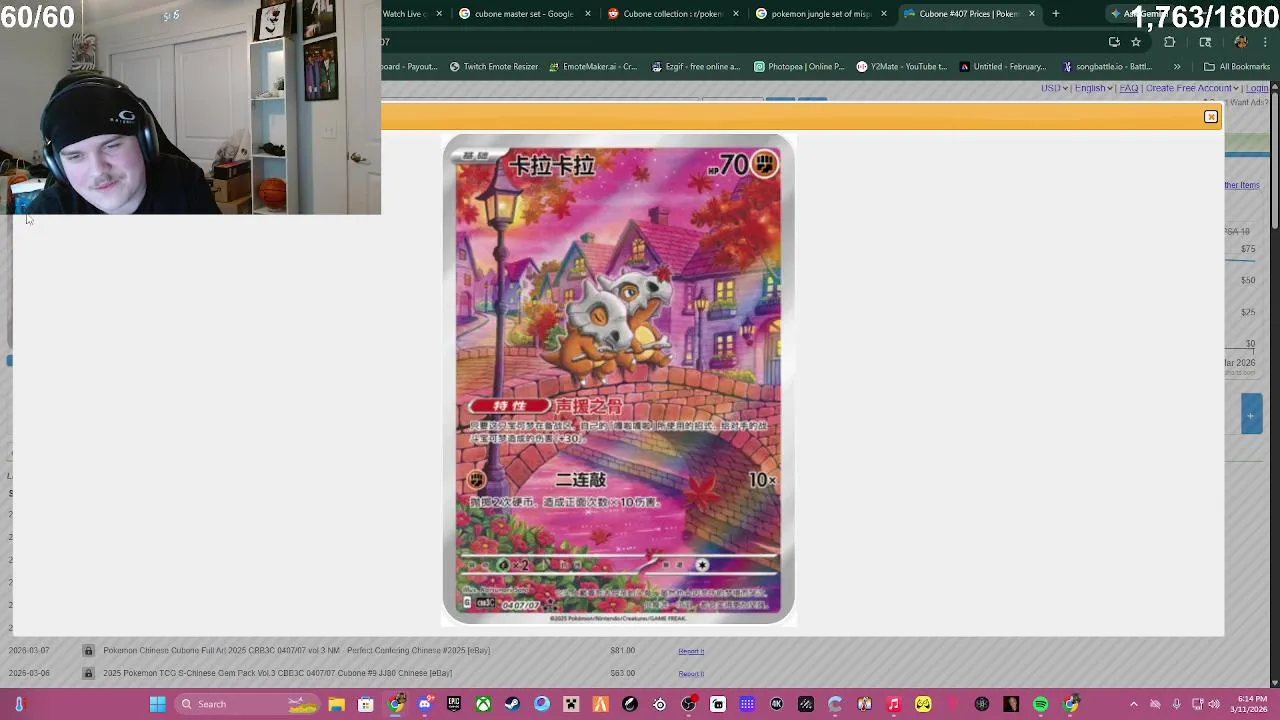Open the Pokemon Chinese Cubone Full Art eBay listing
Screen dimensions: 1280x720
point(296,651)
